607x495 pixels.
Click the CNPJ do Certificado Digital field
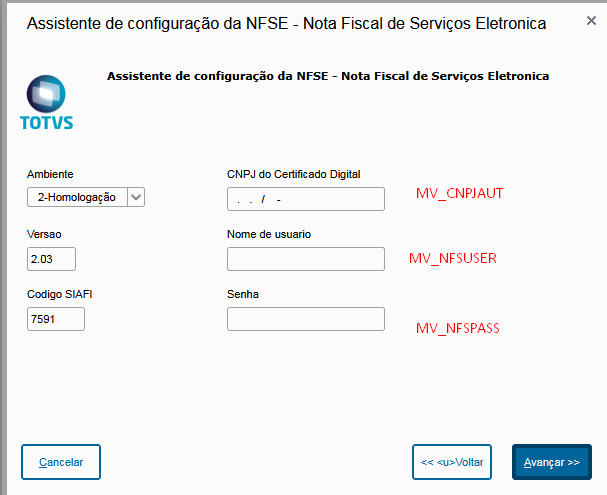305,199
